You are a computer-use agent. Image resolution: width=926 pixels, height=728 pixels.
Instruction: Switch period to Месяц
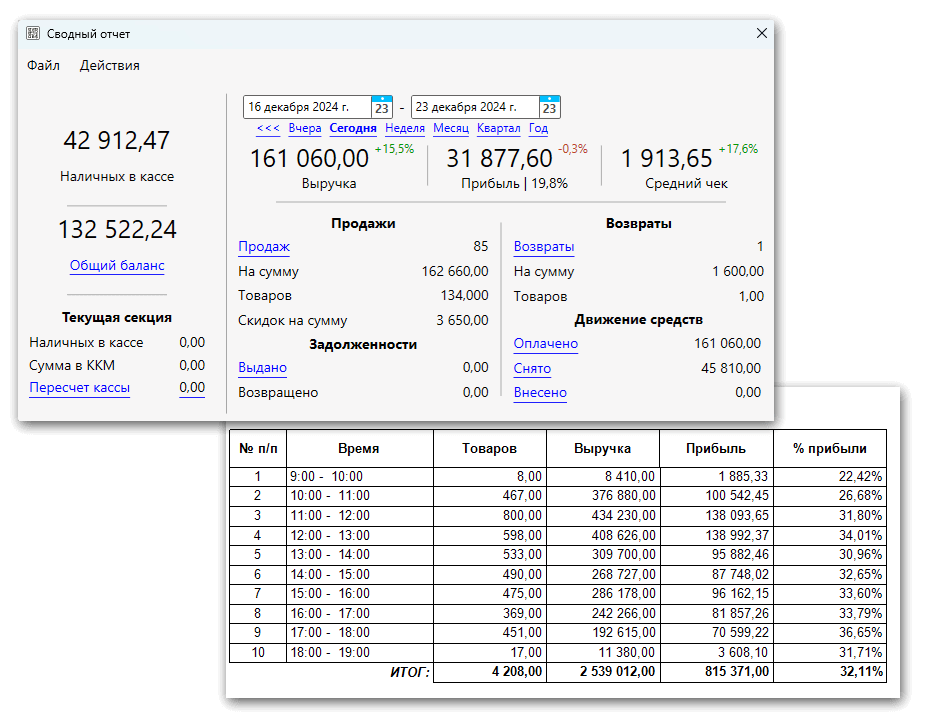(x=451, y=128)
